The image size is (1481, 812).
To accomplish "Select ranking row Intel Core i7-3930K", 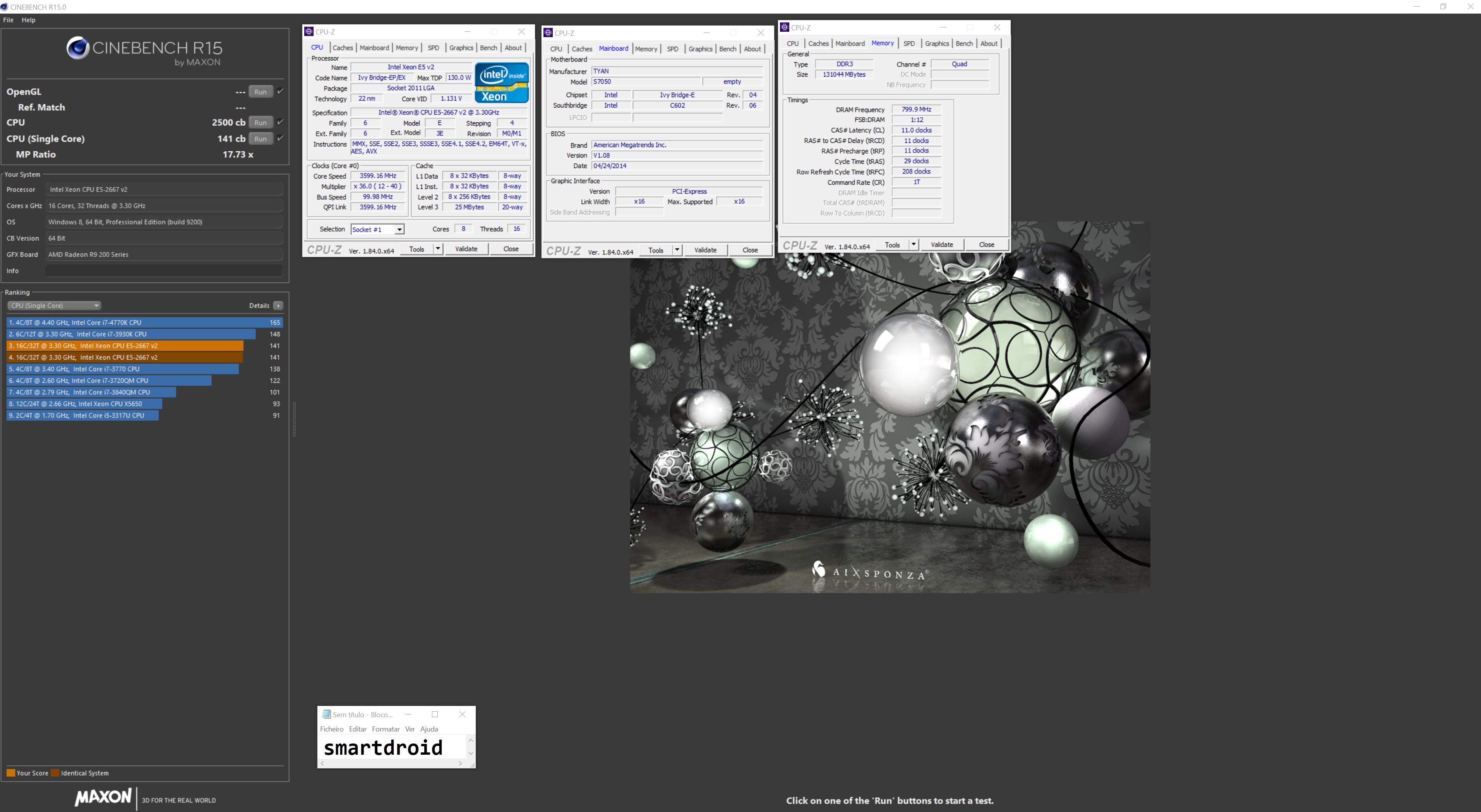I will point(144,334).
